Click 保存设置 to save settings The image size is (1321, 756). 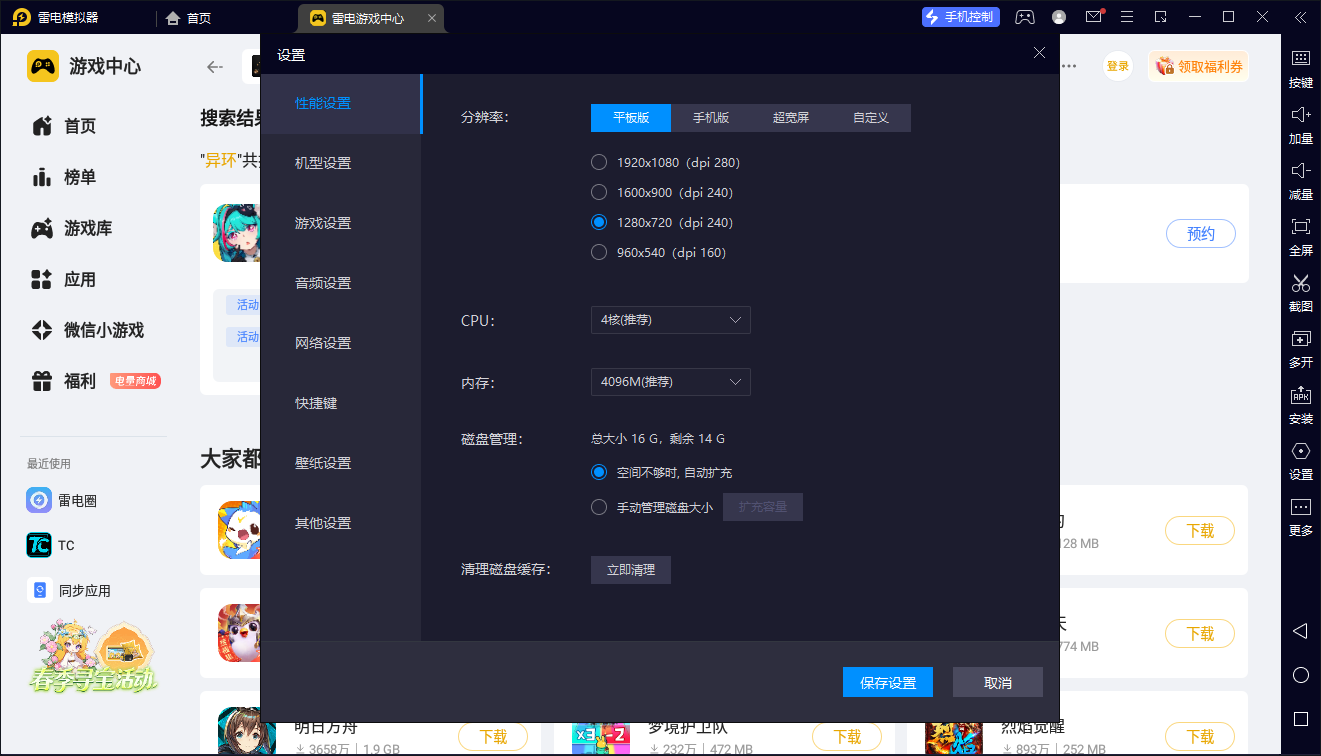point(888,682)
